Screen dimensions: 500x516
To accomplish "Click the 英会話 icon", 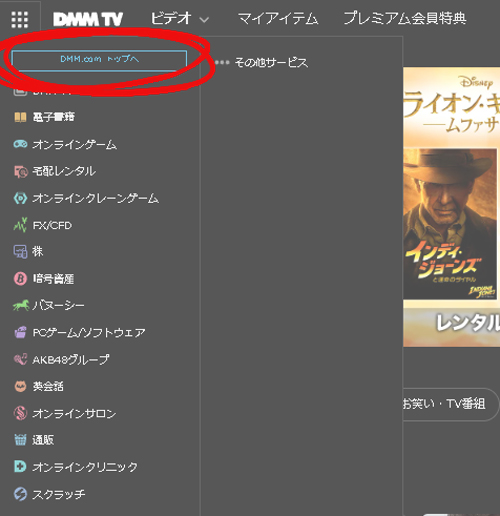I will pos(20,386).
